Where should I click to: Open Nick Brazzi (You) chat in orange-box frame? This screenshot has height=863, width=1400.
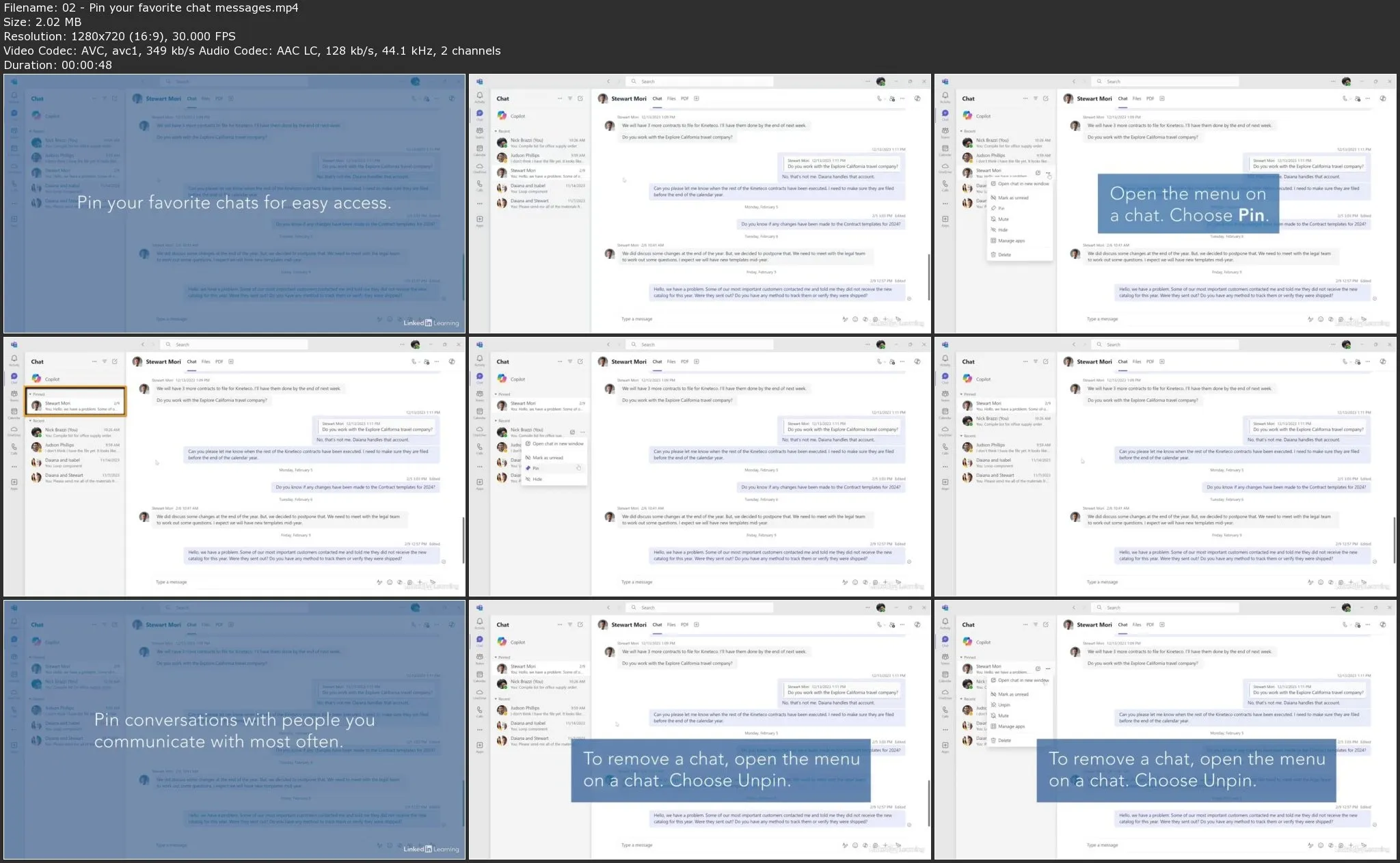click(75, 433)
